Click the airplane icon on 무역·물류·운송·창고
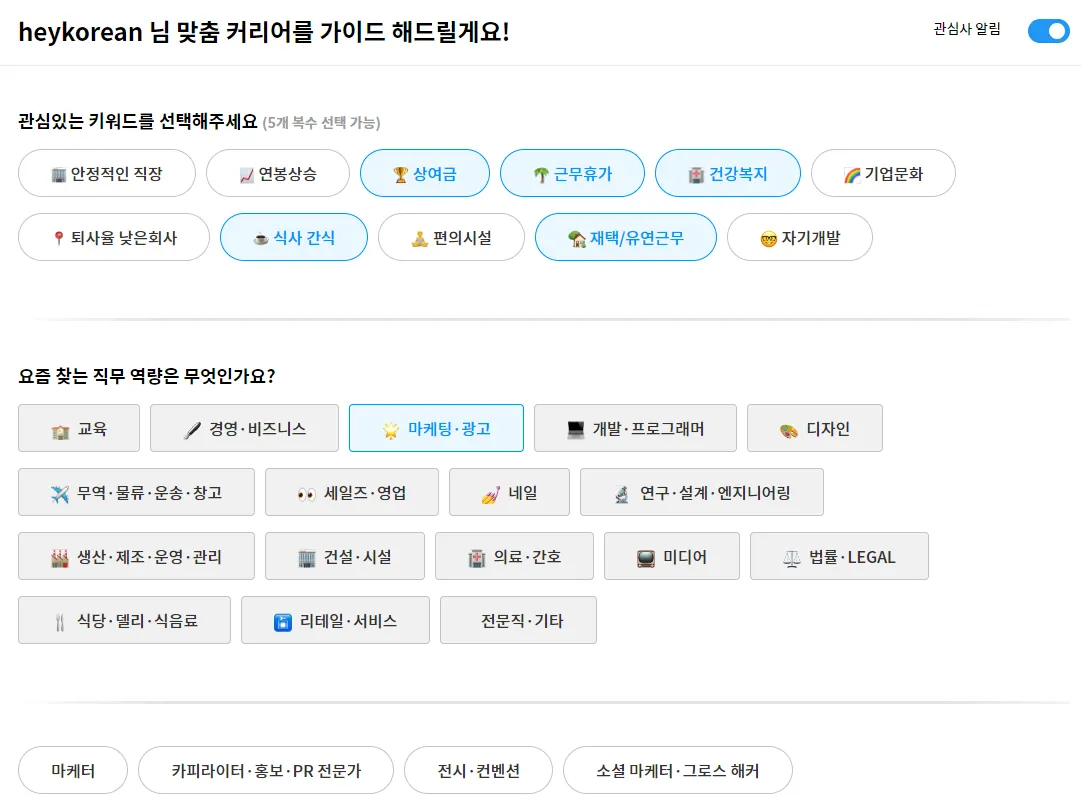The width and height of the screenshot is (1081, 801). (x=60, y=494)
